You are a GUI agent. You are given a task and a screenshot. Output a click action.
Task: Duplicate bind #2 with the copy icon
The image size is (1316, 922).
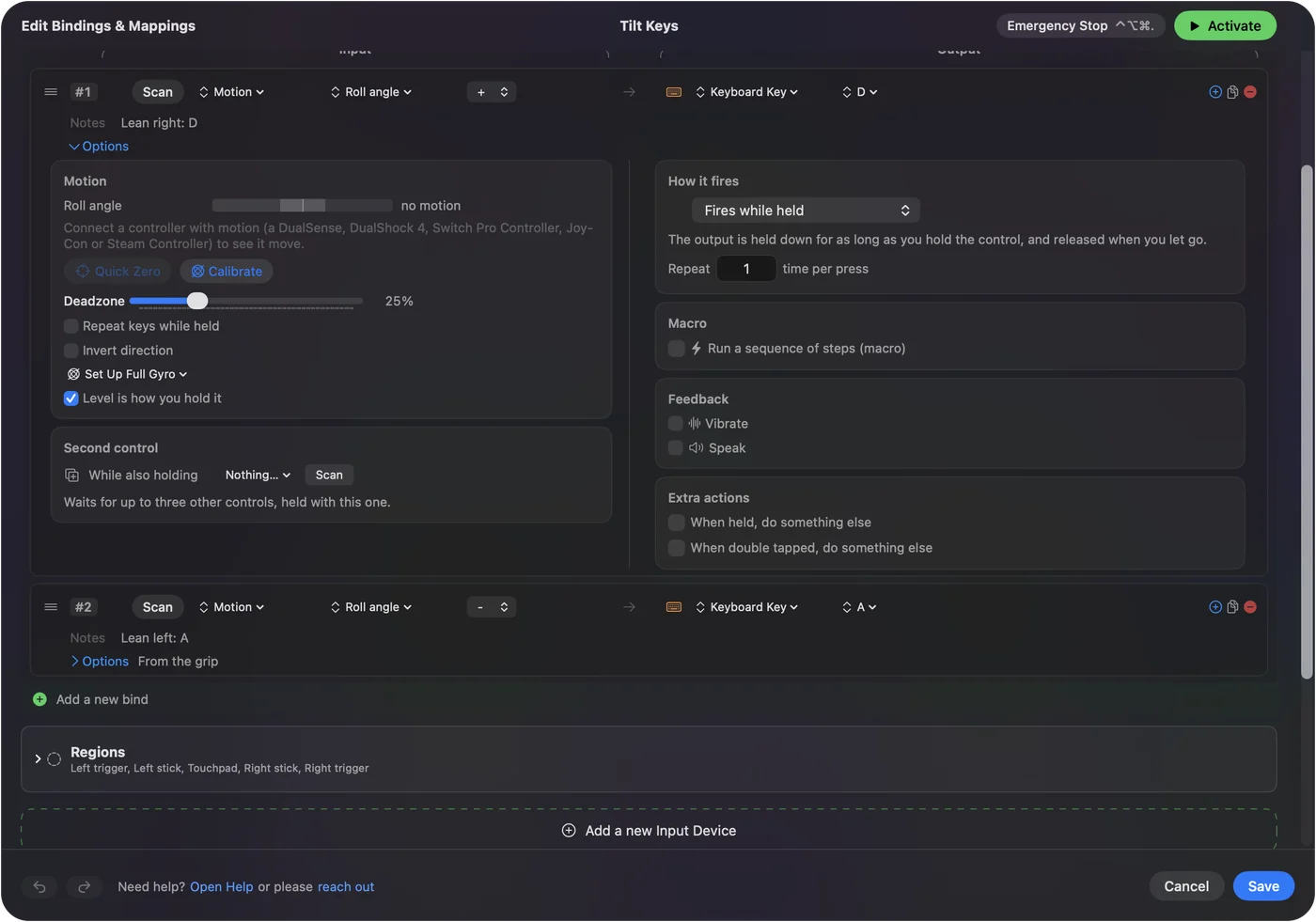pos(1232,607)
